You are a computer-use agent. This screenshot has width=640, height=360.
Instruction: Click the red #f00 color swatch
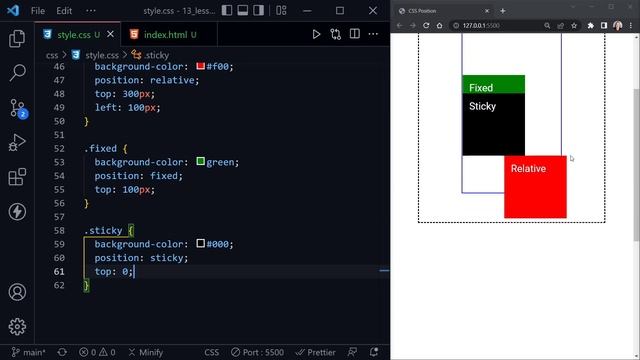[x=200, y=66]
